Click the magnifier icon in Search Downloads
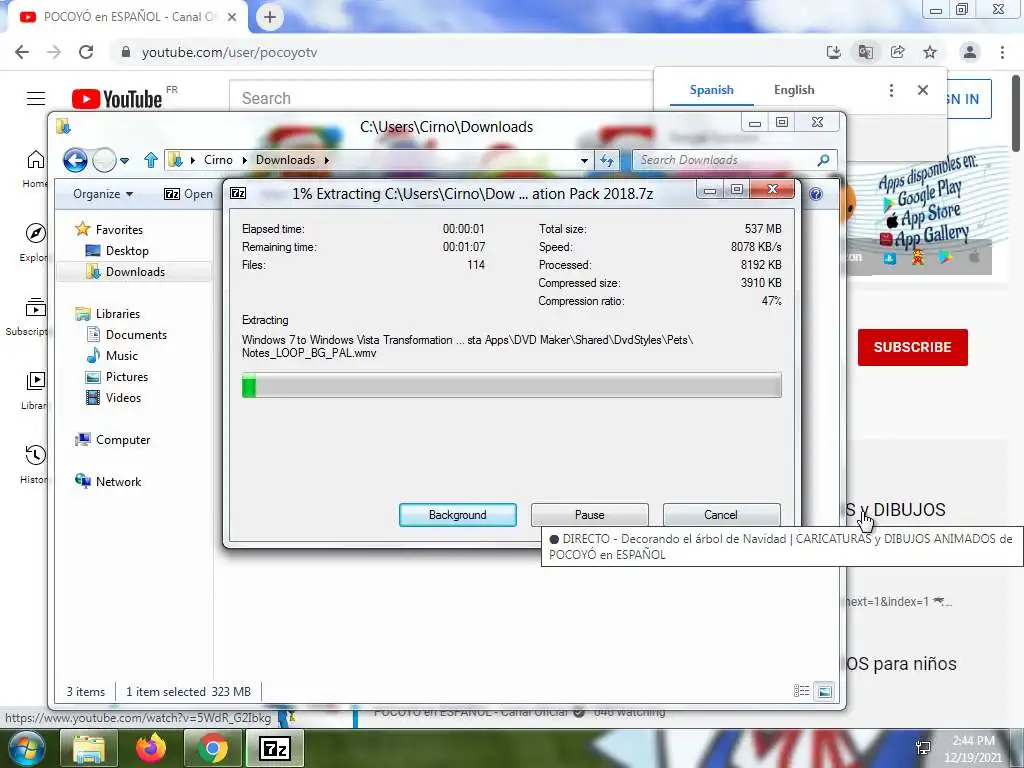Viewport: 1024px width, 768px height. pyautogui.click(x=824, y=160)
